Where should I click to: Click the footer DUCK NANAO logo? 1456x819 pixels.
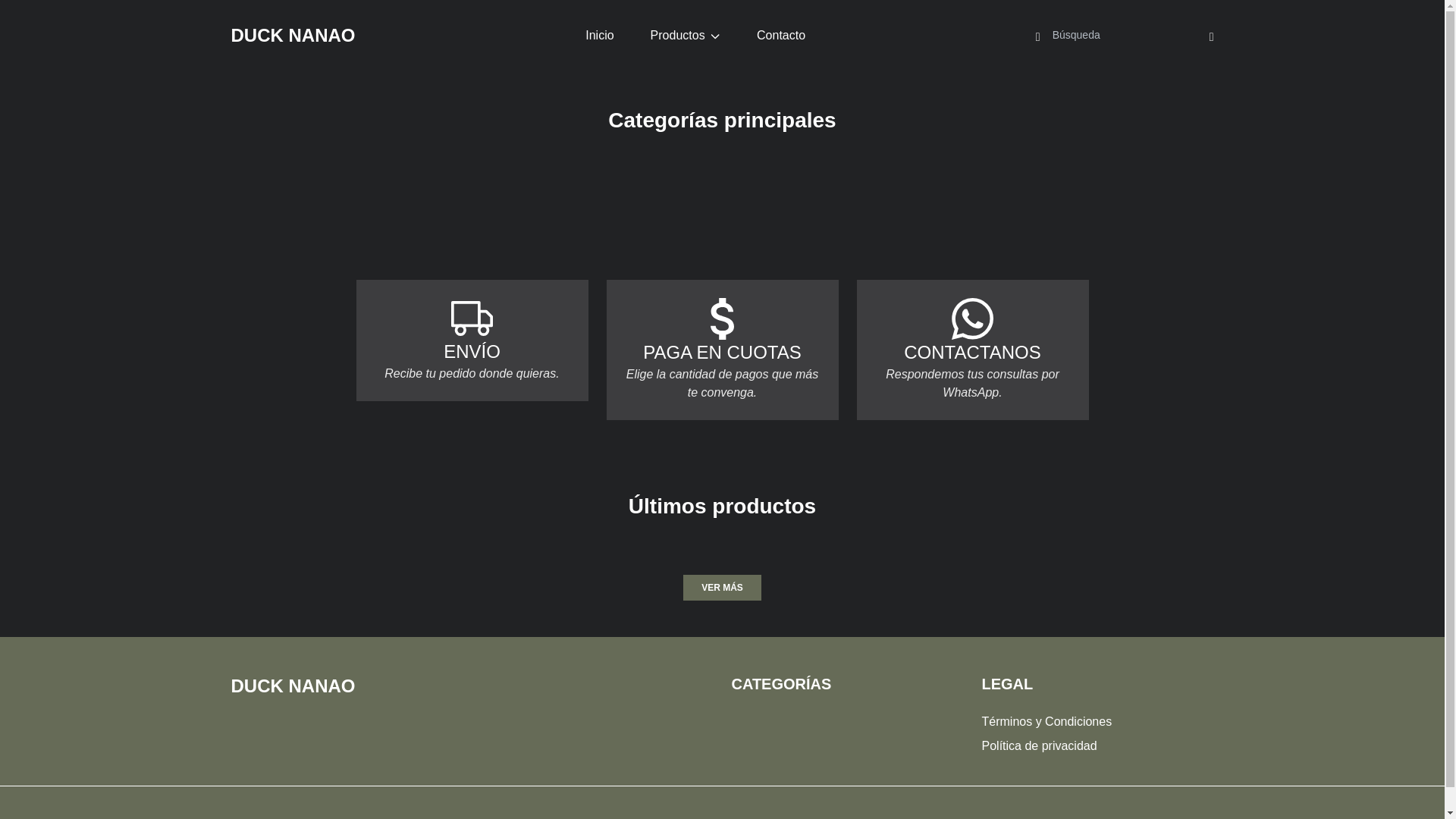[x=293, y=686]
